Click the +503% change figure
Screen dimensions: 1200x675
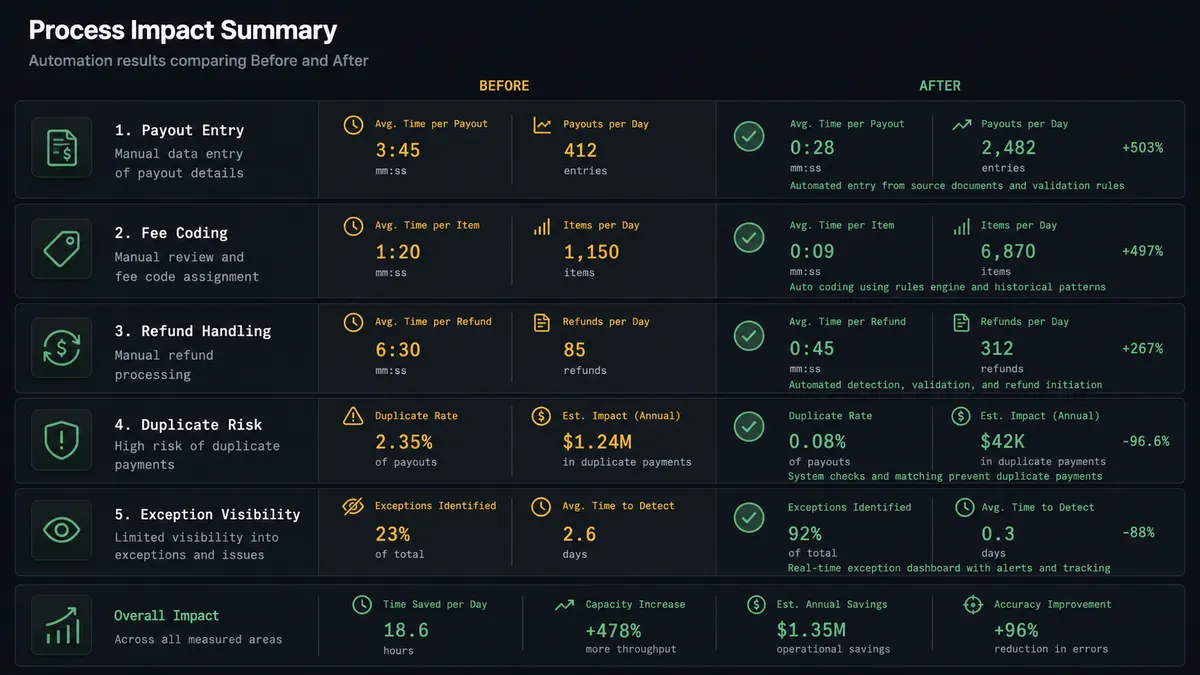point(1142,148)
